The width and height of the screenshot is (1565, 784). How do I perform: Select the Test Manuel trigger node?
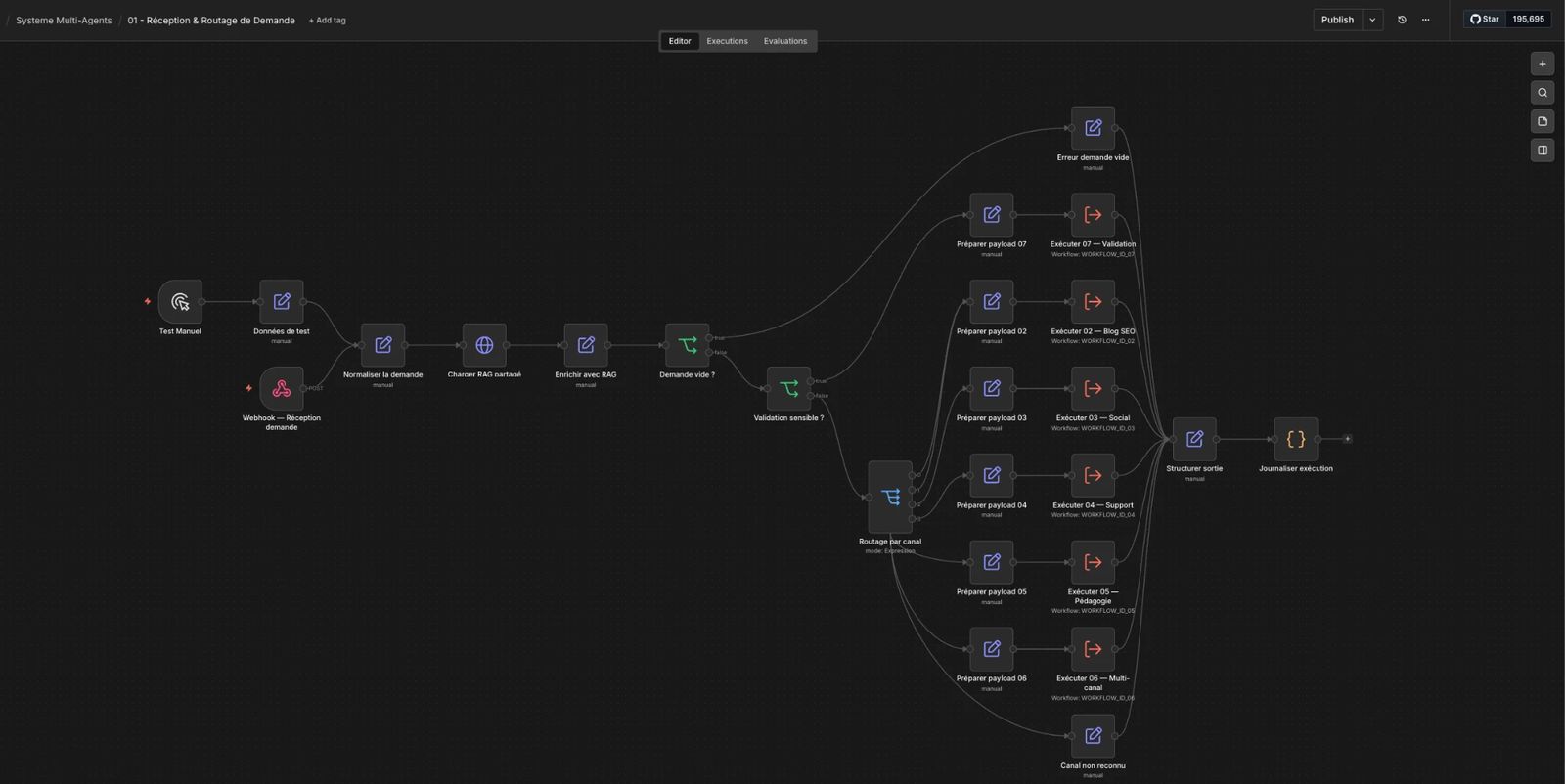pyautogui.click(x=180, y=302)
